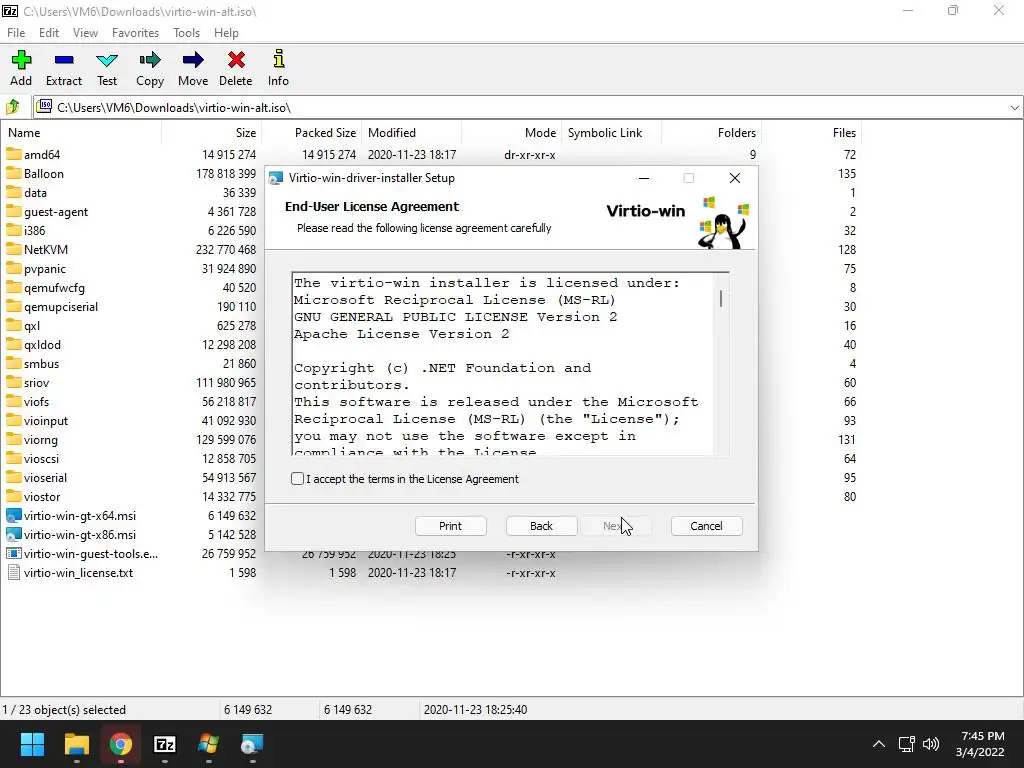Select the qemupciserial folder row
The image size is (1024, 768).
132,306
